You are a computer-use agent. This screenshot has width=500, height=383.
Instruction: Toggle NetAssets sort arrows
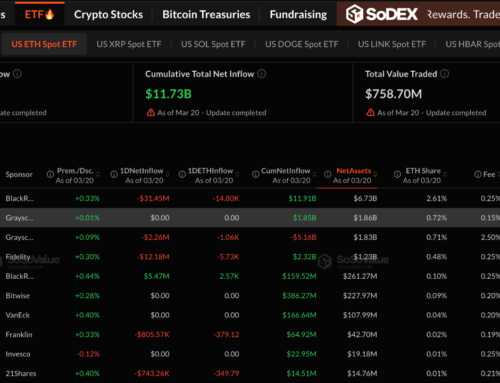pos(375,174)
